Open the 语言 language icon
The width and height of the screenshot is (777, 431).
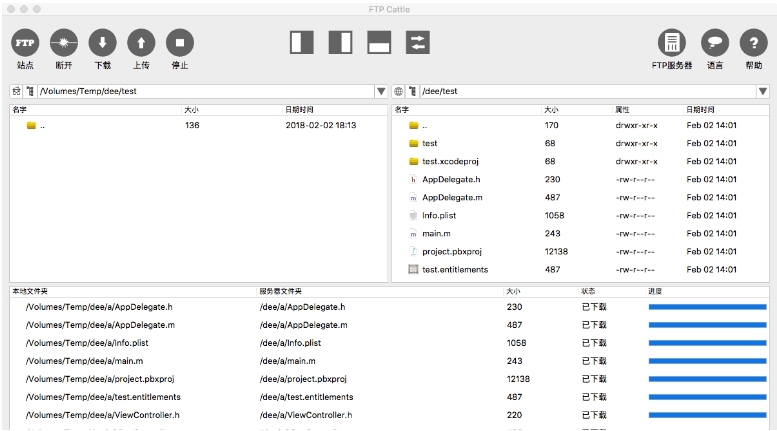(714, 42)
